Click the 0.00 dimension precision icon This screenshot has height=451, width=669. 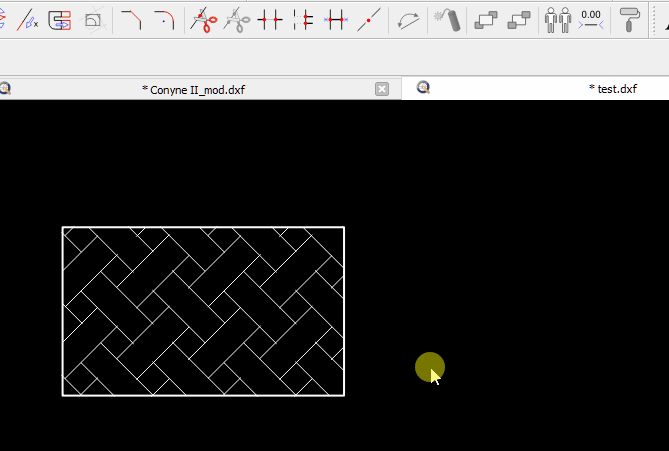591,18
